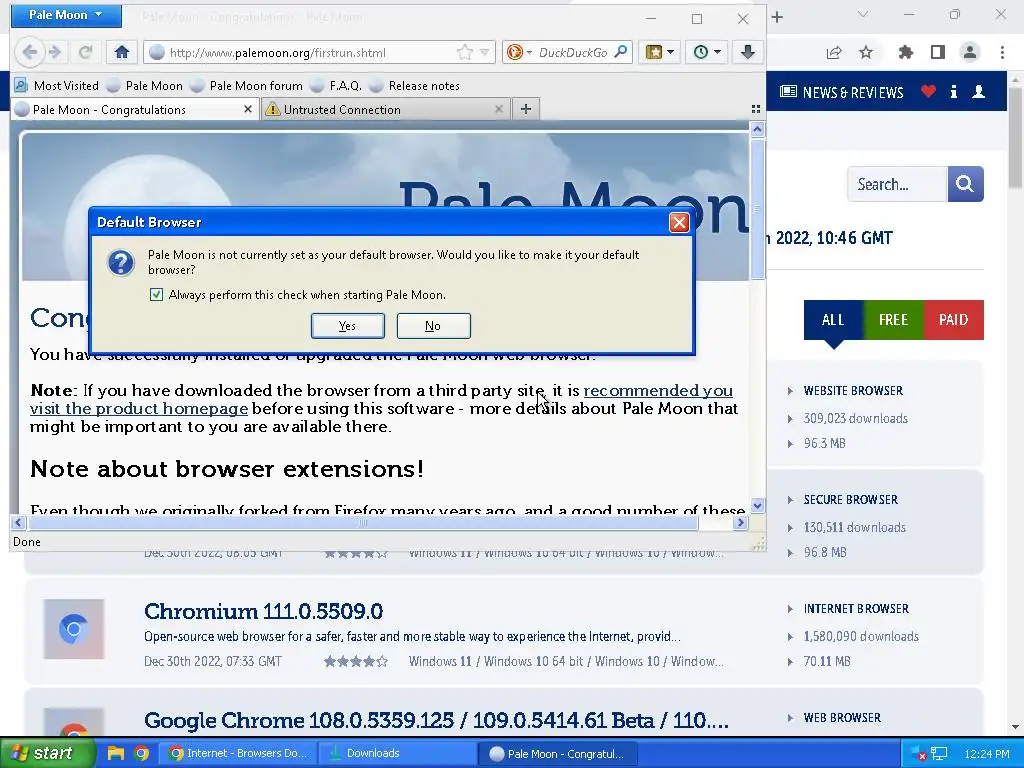Click the blue search magnifier button
Screen dimensions: 1024x768
965,184
